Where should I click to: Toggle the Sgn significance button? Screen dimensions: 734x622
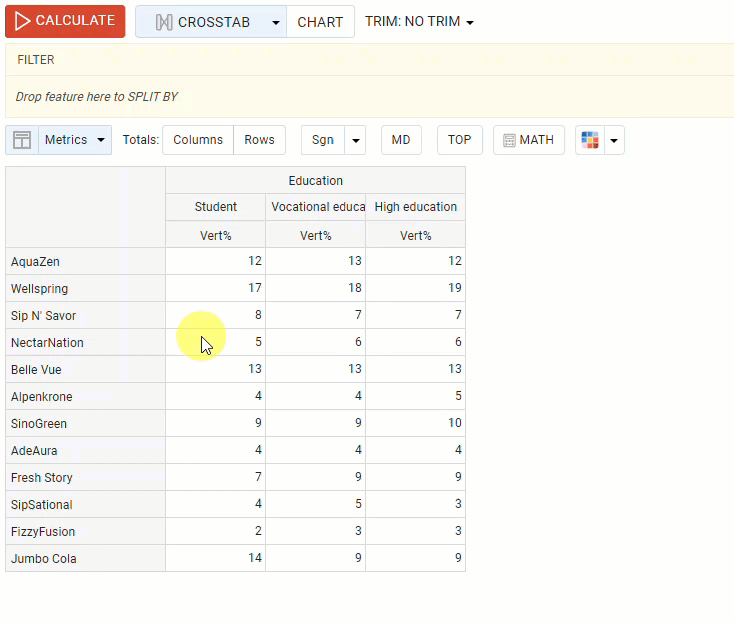(x=322, y=140)
